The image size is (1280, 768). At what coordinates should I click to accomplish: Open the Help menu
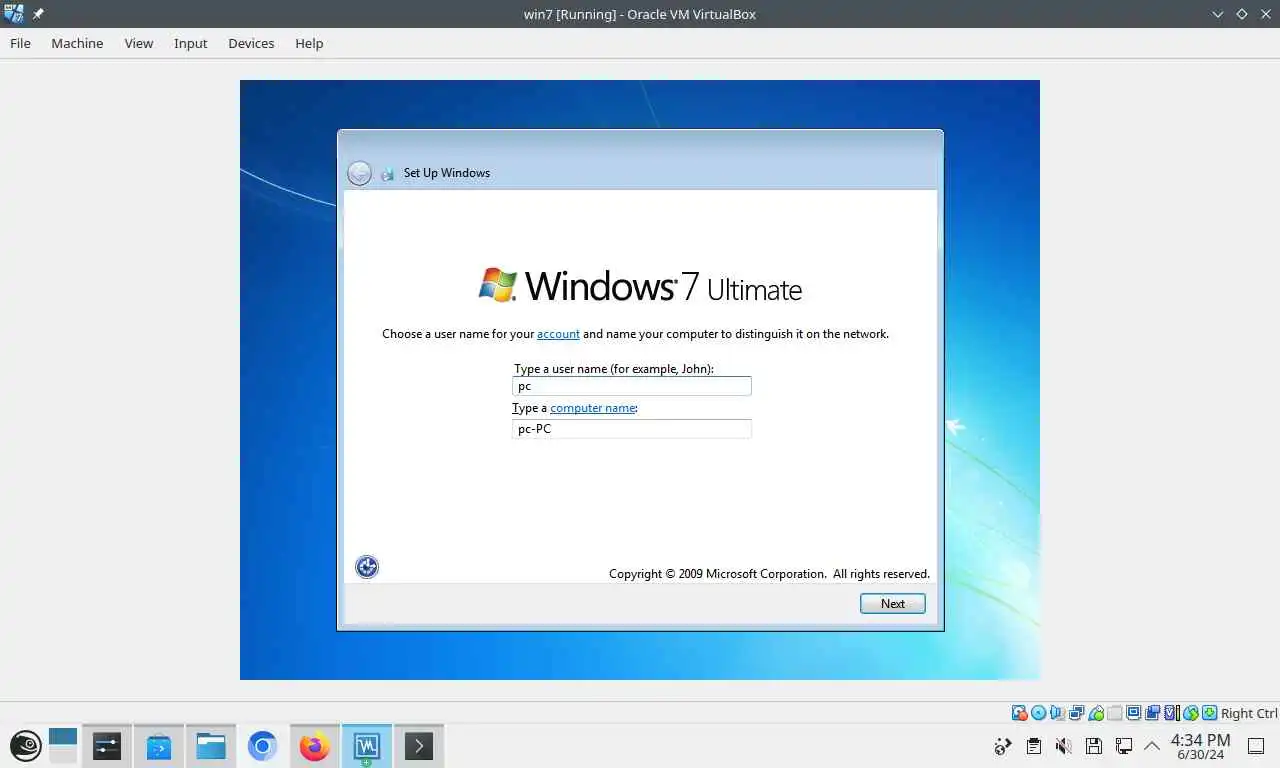(309, 43)
